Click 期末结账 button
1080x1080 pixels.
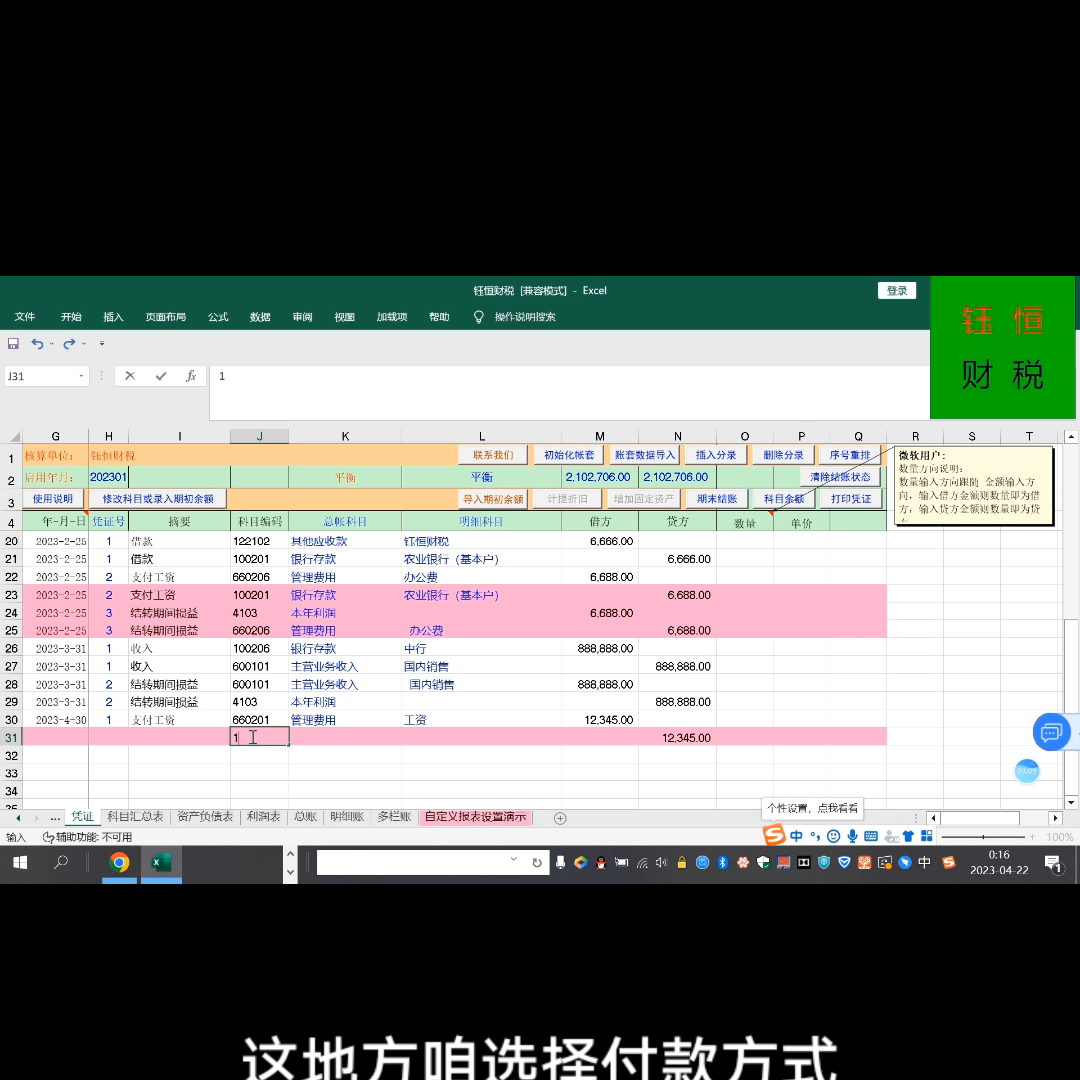[x=717, y=499]
